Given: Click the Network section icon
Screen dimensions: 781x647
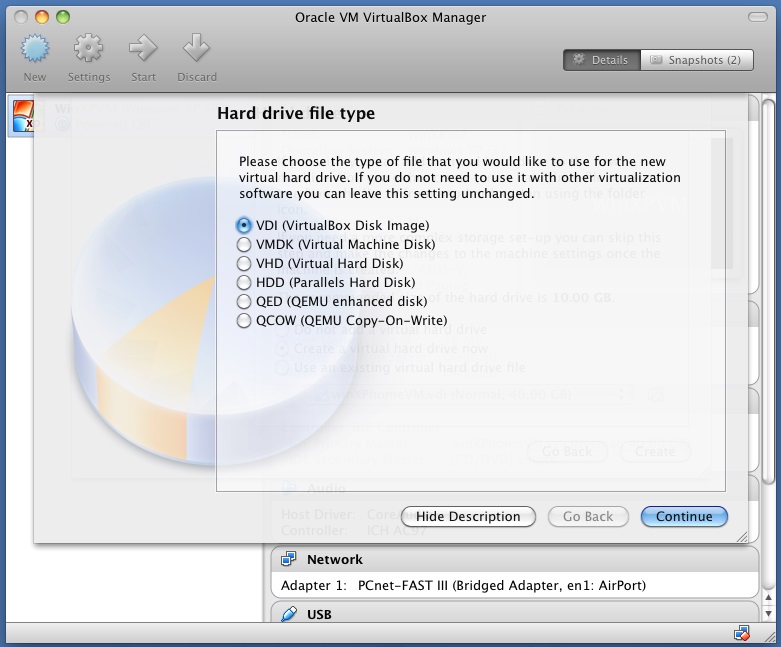Looking at the screenshot, I should [x=288, y=559].
